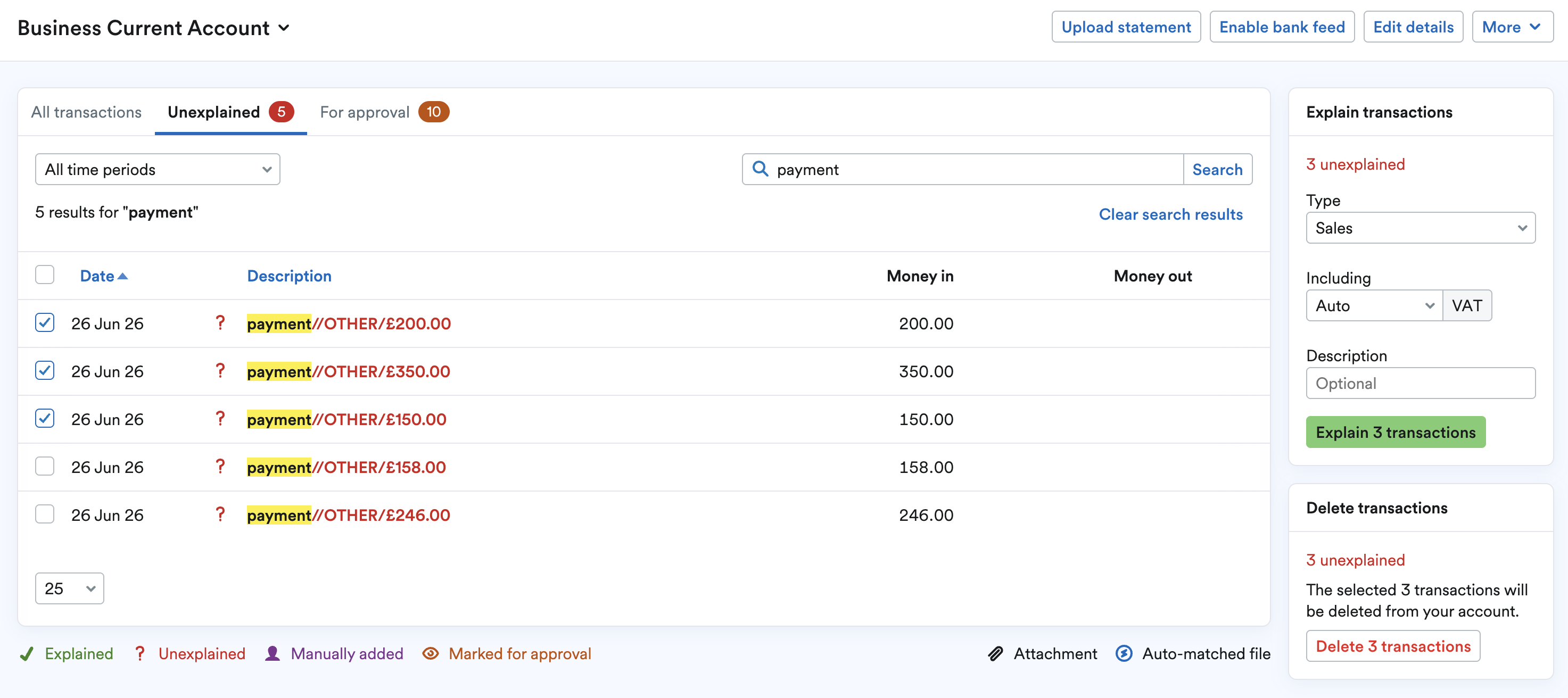Click the magnifier icon in search box
Viewport: 1568px width, 698px height.
click(760, 169)
